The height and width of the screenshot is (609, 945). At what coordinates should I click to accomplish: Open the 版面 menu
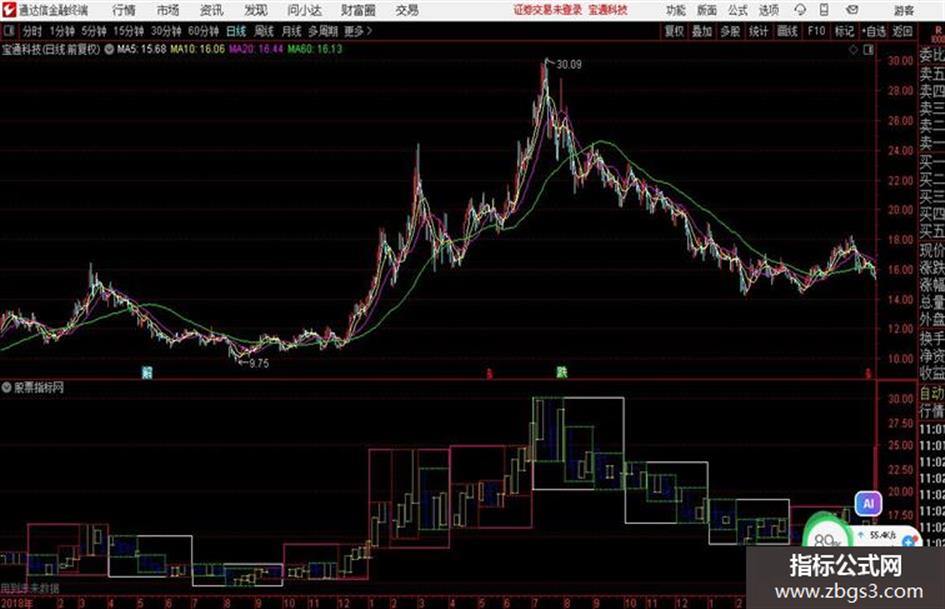click(x=706, y=10)
